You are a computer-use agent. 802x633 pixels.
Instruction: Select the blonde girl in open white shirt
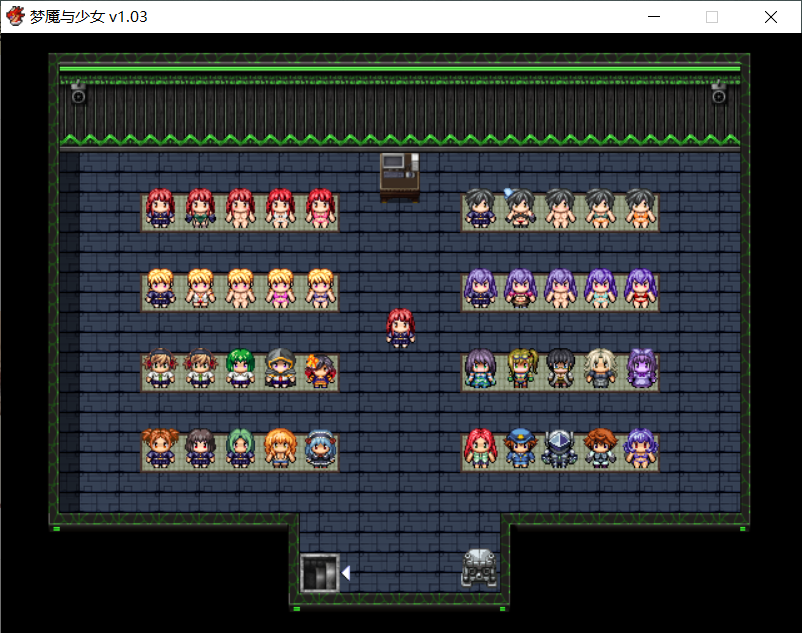(x=200, y=288)
